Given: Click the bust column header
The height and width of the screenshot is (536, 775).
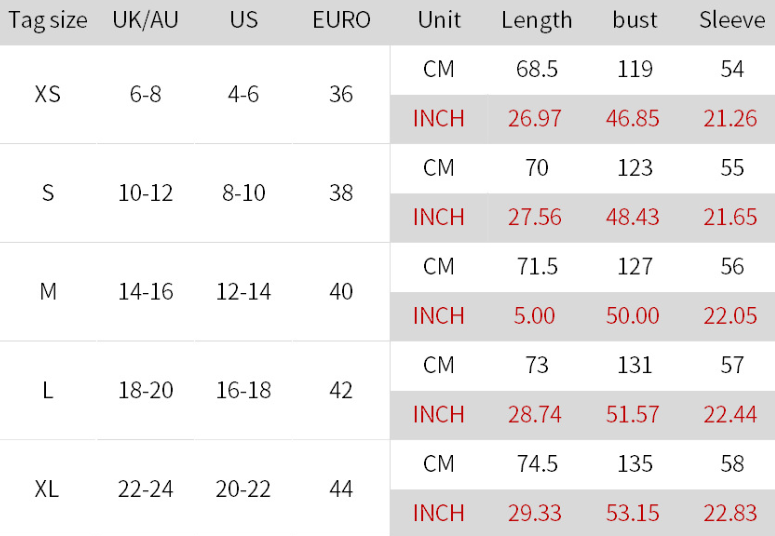Looking at the screenshot, I should (635, 20).
